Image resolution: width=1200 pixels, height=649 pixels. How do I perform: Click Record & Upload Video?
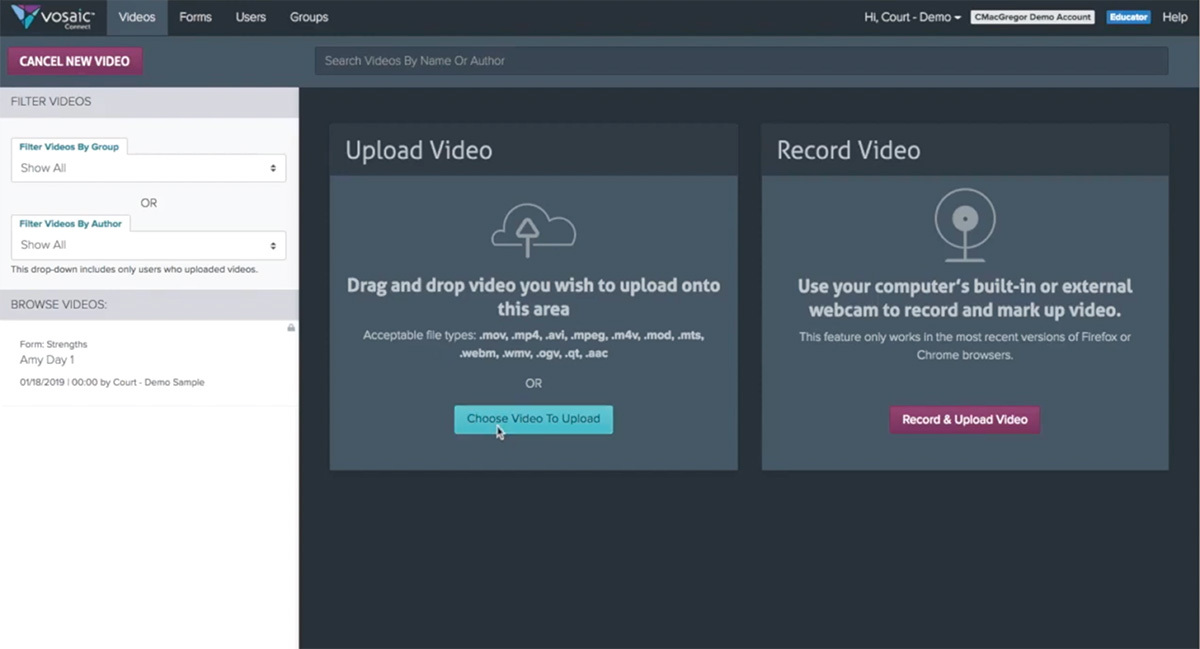(x=964, y=420)
